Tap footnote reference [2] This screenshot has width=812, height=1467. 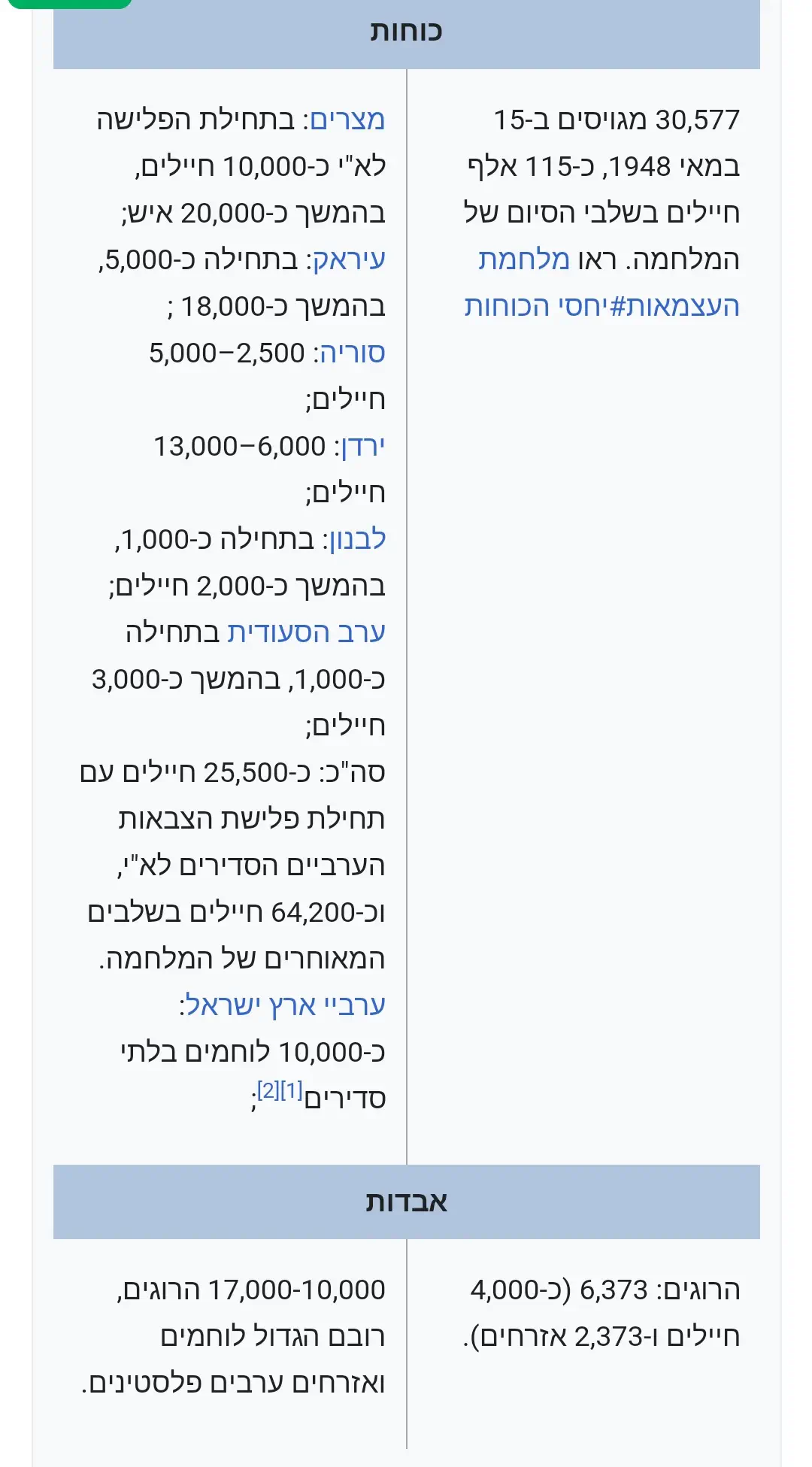[268, 1090]
